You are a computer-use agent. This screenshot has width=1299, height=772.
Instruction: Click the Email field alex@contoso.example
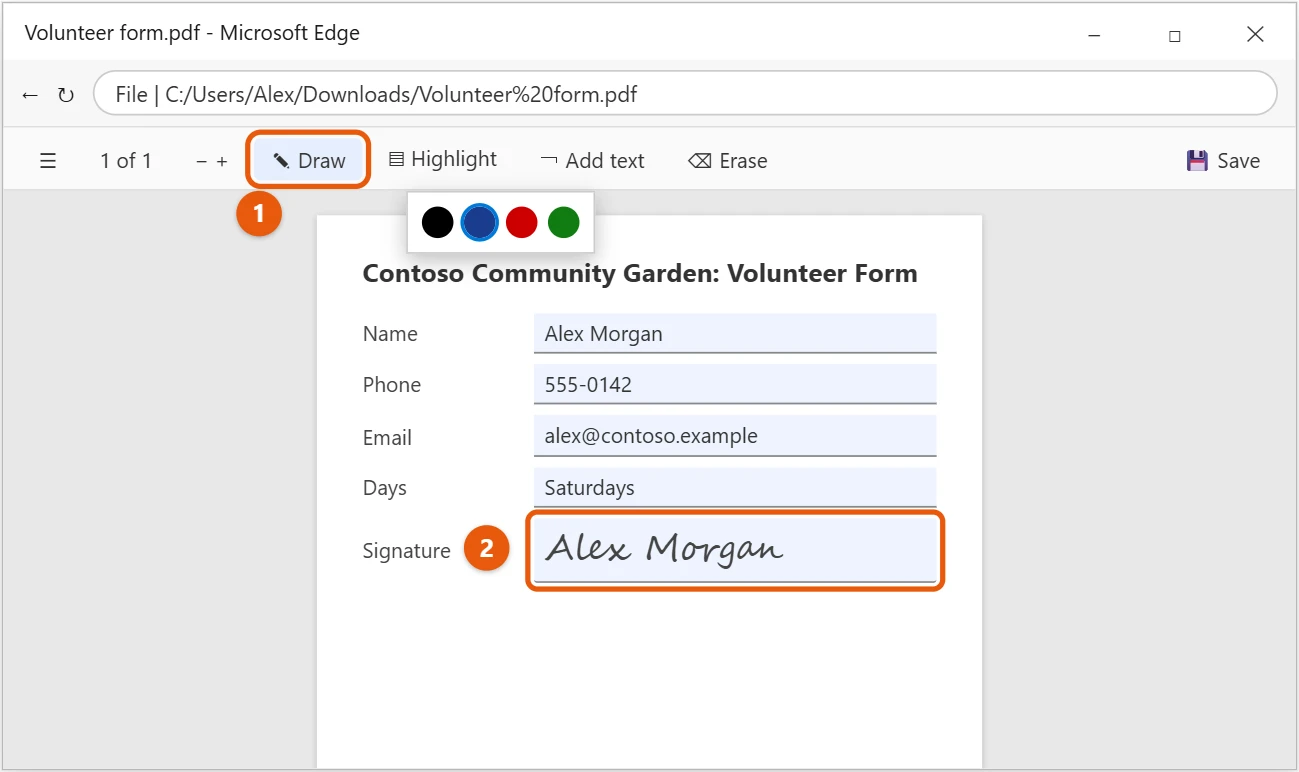[x=735, y=436]
